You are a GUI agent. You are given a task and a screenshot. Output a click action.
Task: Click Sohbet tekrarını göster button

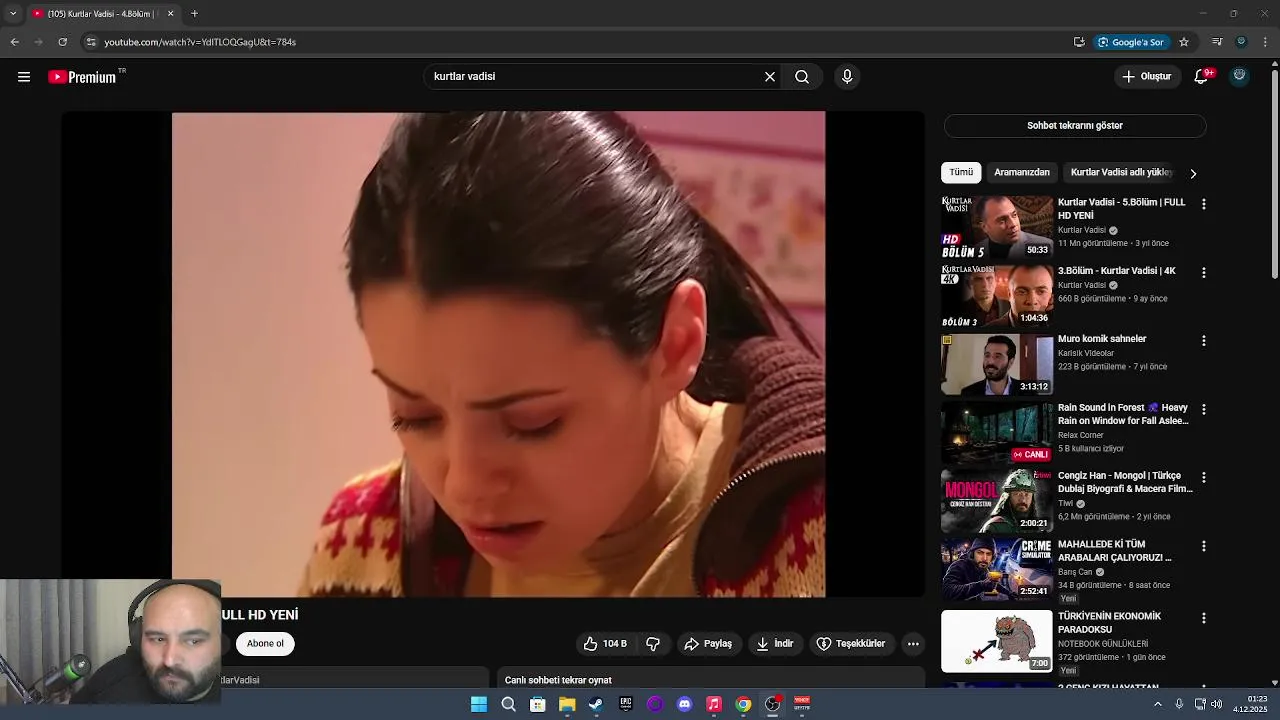[1075, 126]
